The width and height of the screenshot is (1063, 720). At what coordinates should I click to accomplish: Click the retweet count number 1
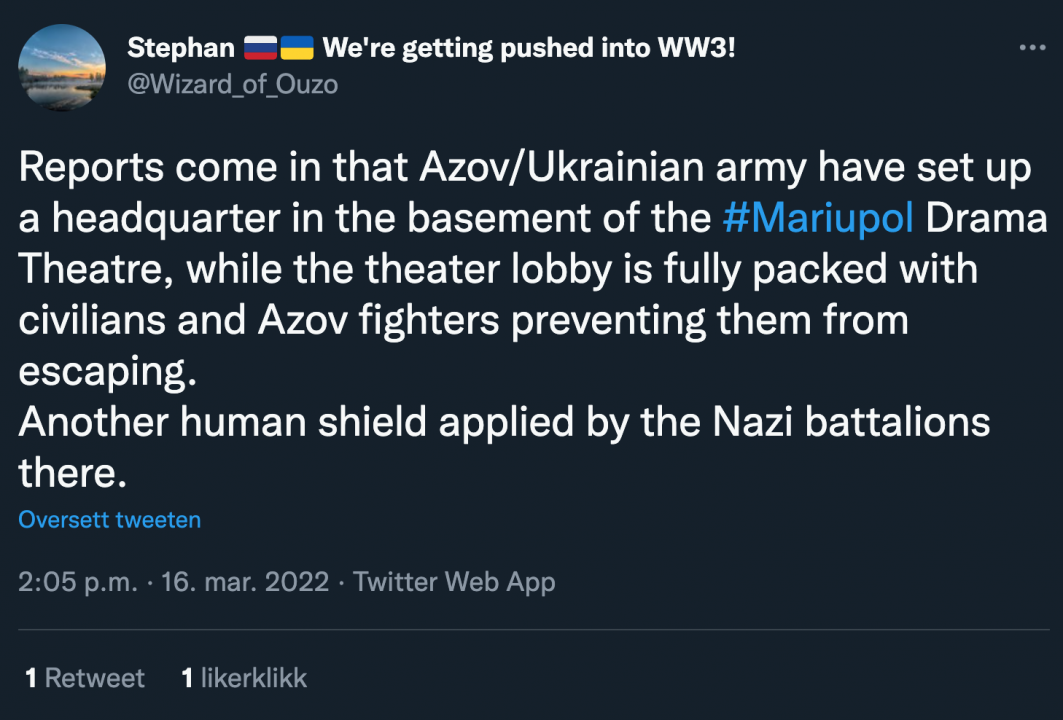point(31,678)
